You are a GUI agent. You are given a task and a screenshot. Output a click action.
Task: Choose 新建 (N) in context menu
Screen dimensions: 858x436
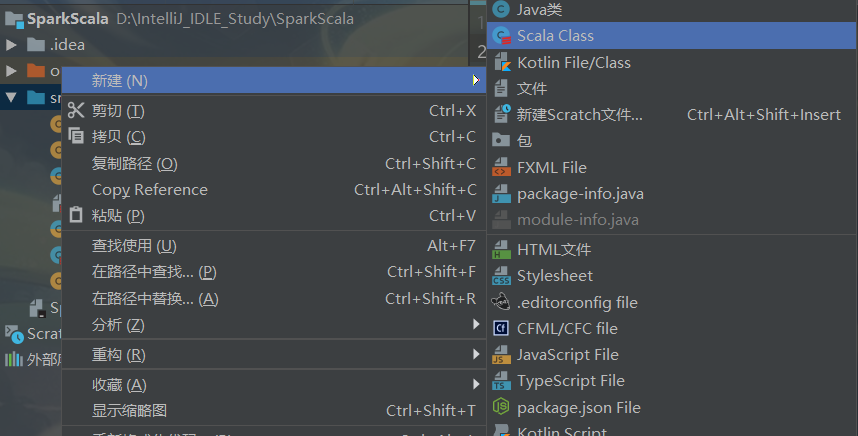[x=274, y=80]
